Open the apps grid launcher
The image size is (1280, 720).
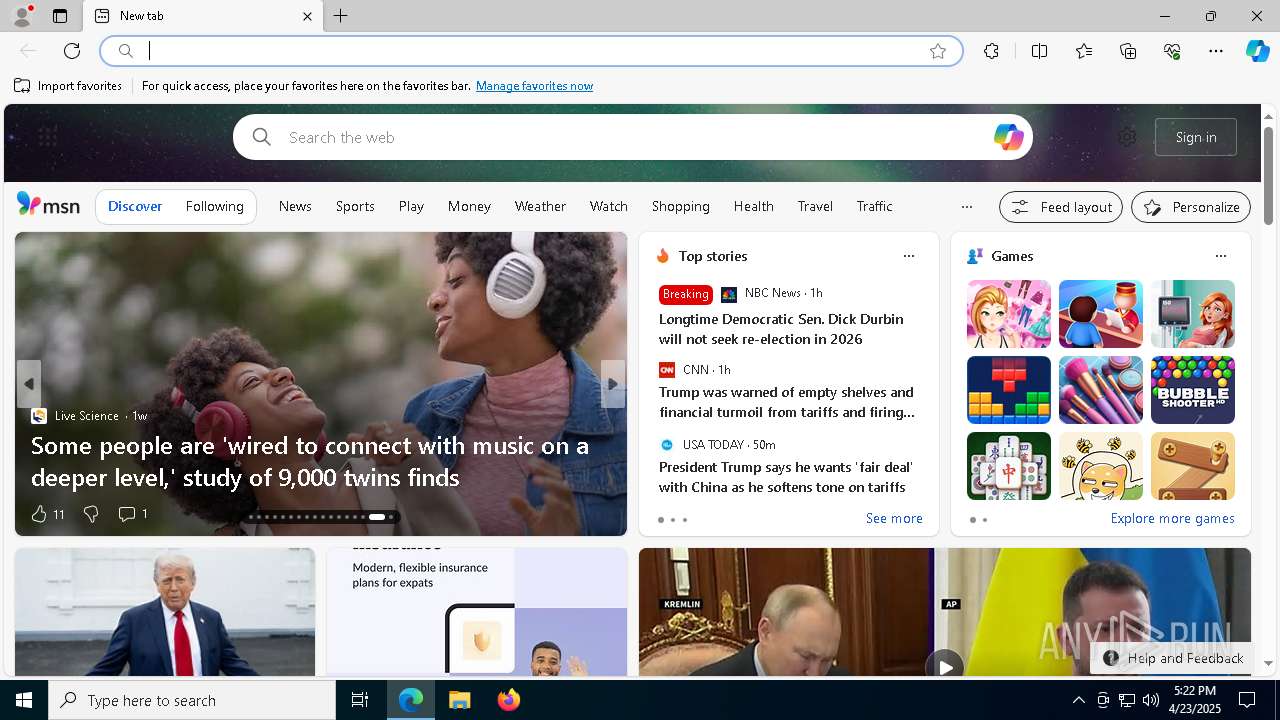[x=47, y=137]
